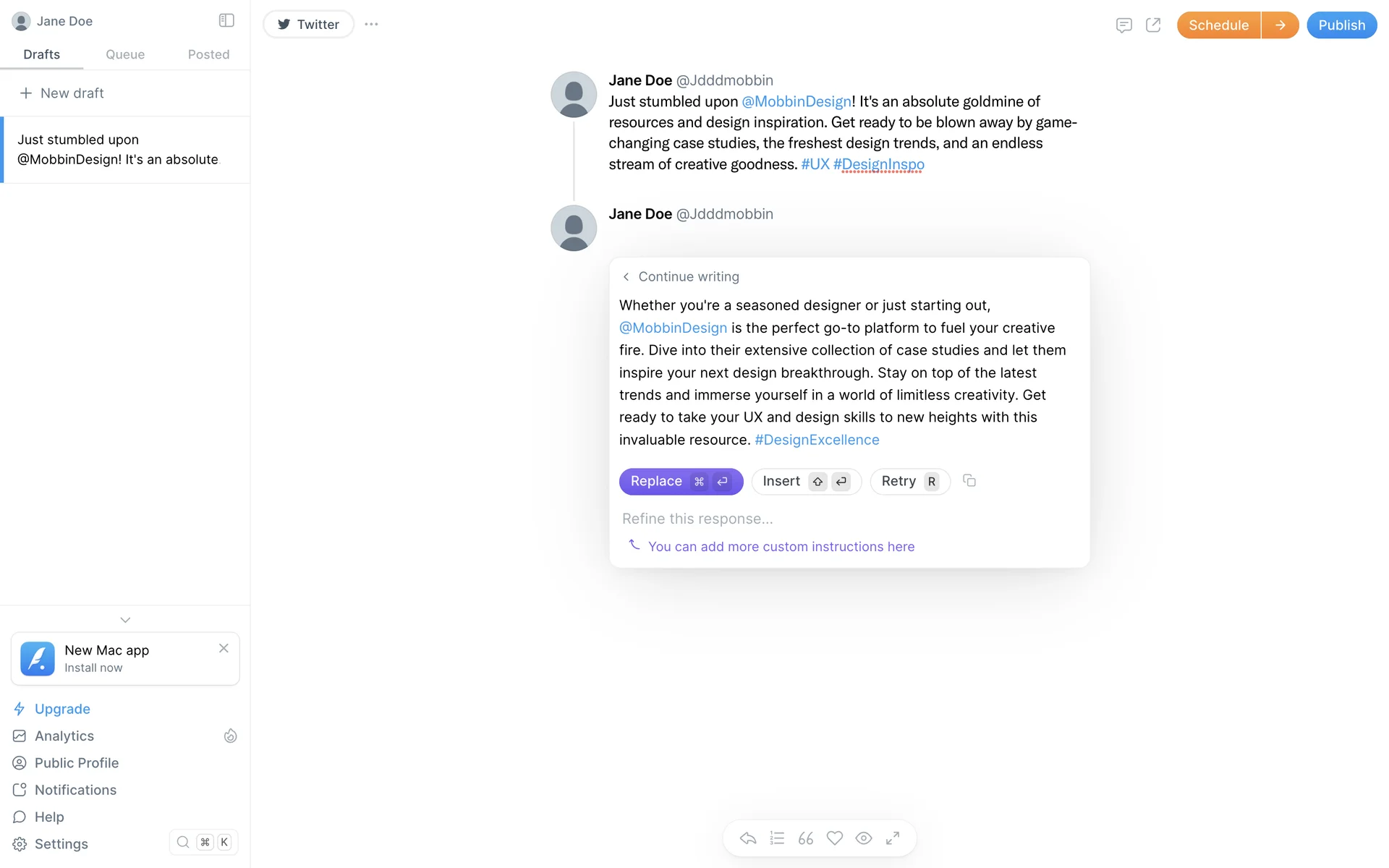Click the quote marks icon

[806, 838]
